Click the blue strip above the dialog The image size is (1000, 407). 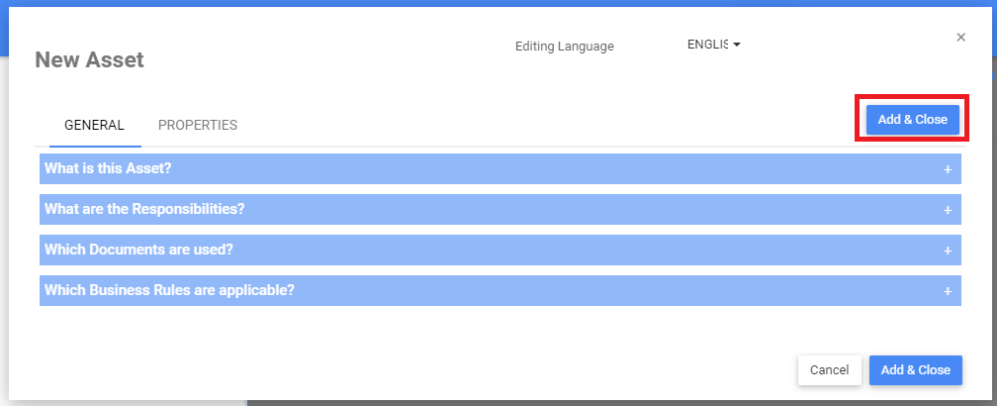click(x=500, y=3)
